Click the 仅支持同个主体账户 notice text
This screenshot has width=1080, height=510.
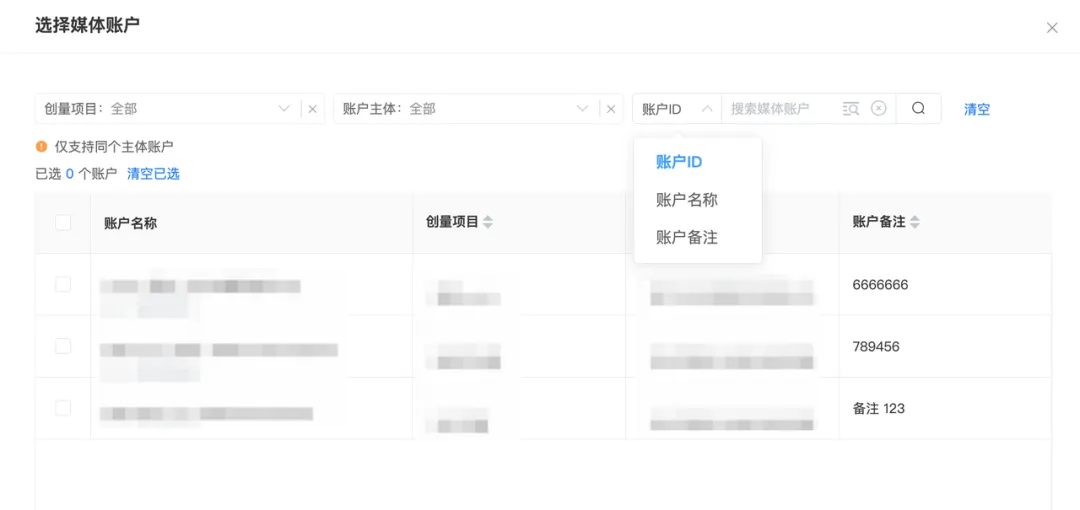pos(114,146)
